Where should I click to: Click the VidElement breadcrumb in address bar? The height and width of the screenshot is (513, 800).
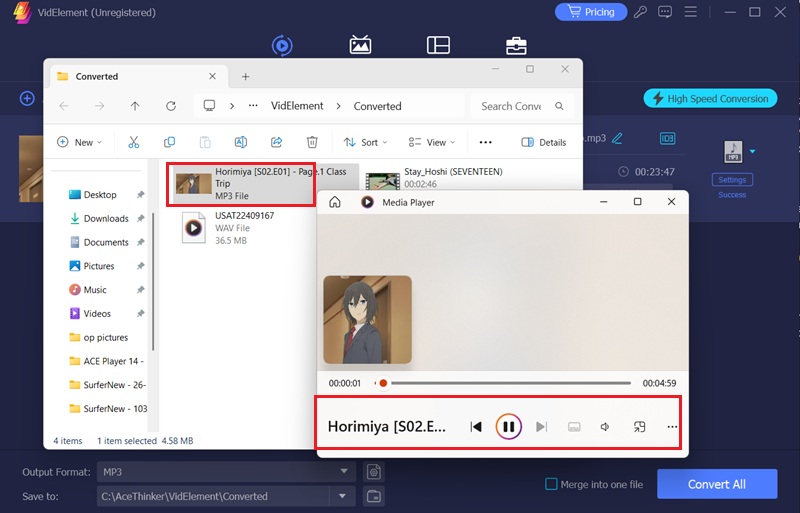(x=297, y=106)
